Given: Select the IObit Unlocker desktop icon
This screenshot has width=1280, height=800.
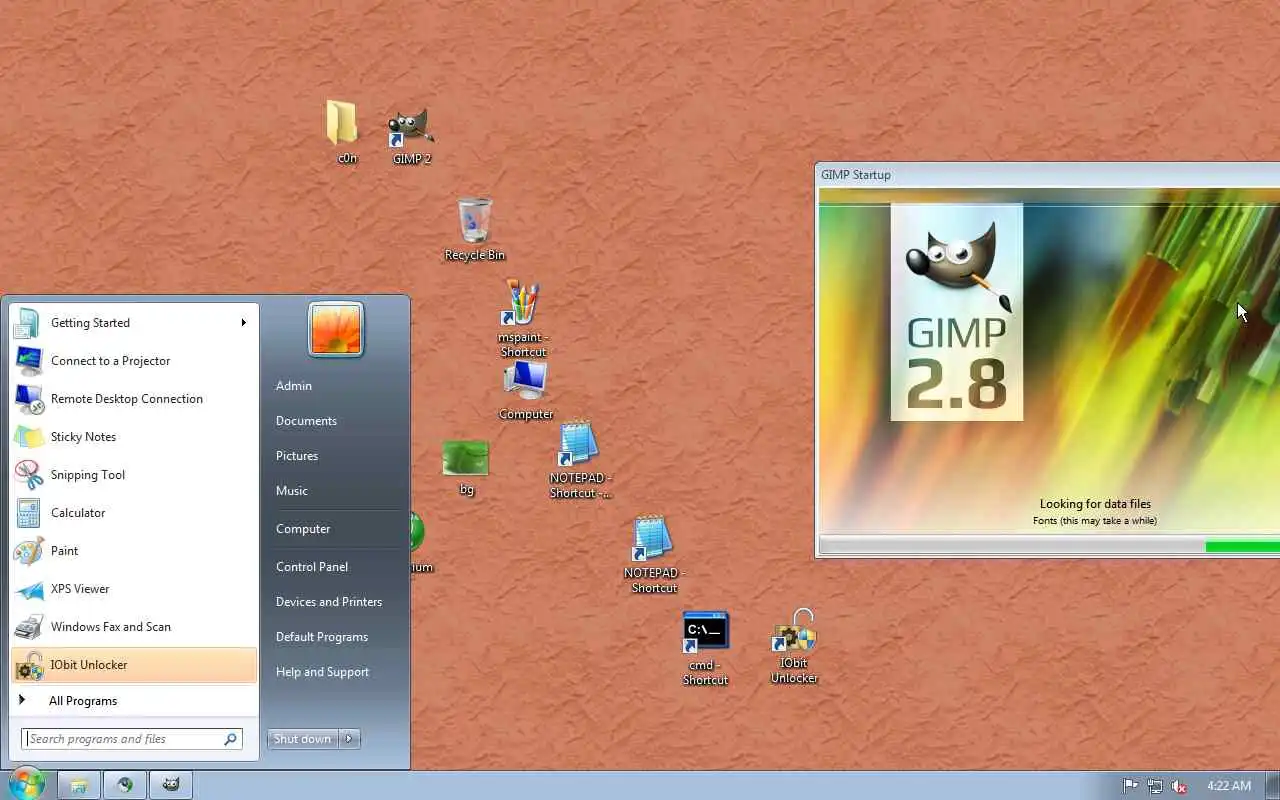Looking at the screenshot, I should coord(795,646).
